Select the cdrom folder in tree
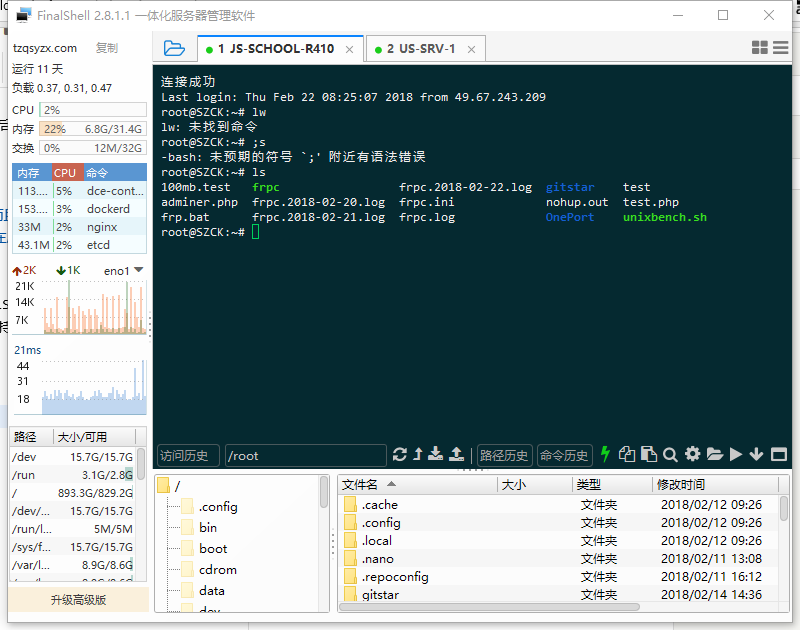The image size is (800, 630). pos(210,569)
